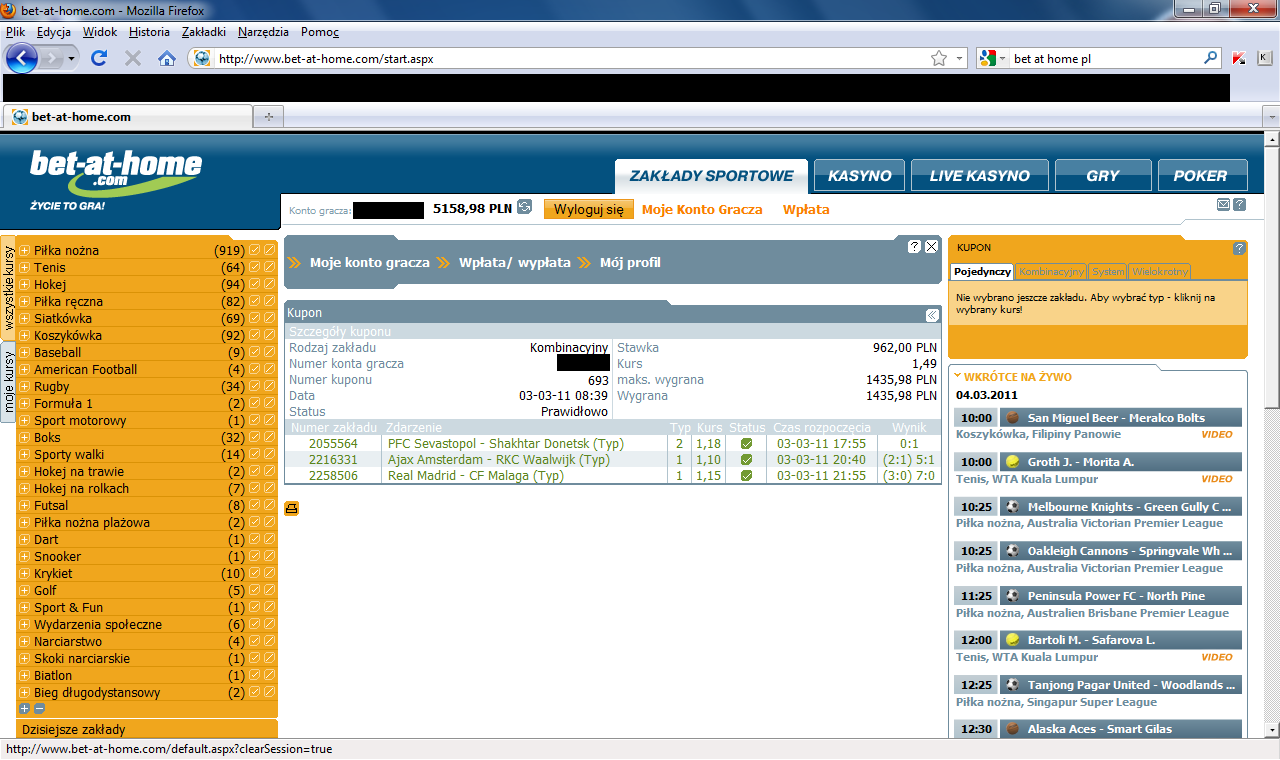Click VIDEO link for San Miguel Beer match

click(1217, 435)
